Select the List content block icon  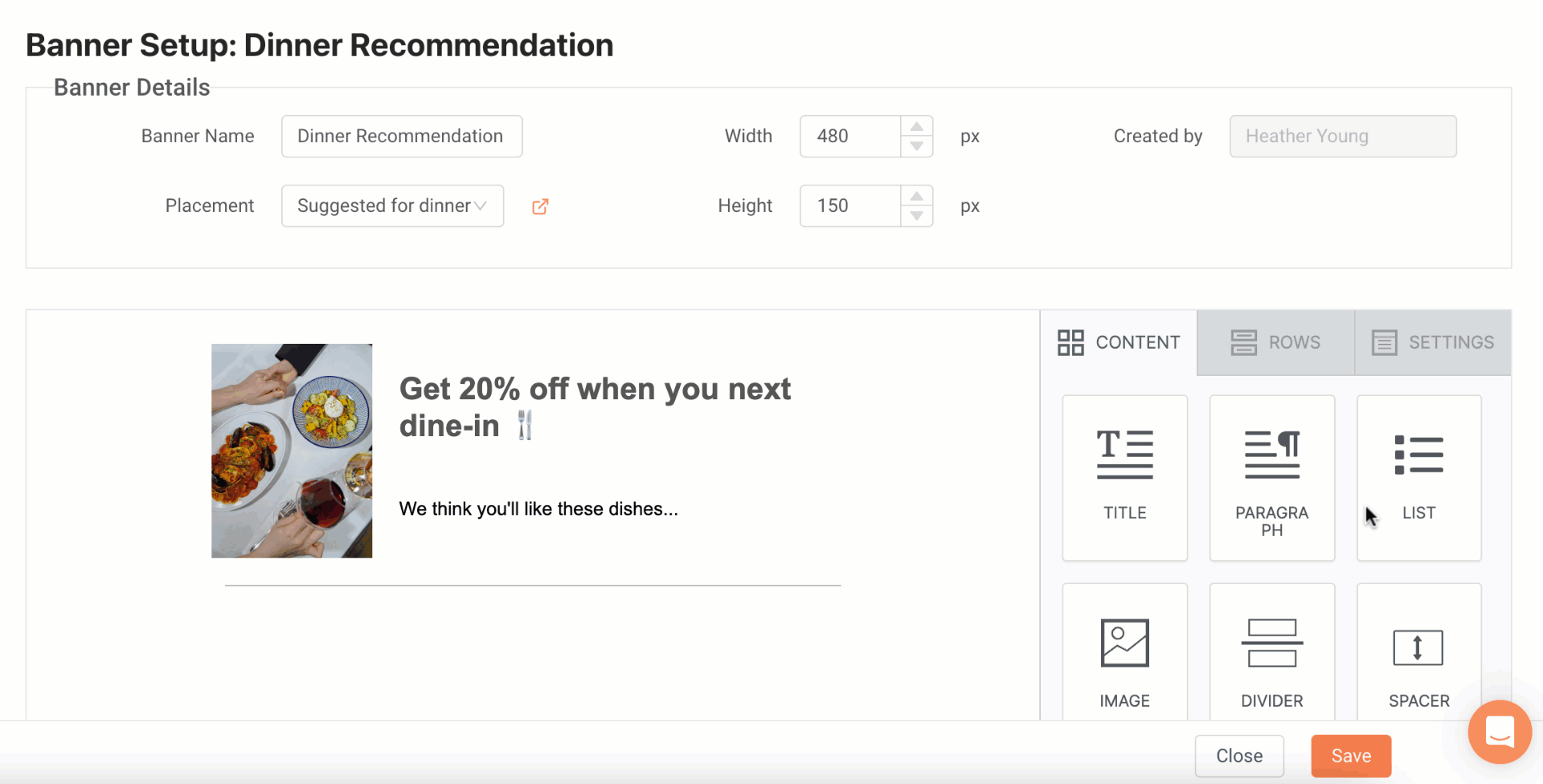click(1418, 455)
